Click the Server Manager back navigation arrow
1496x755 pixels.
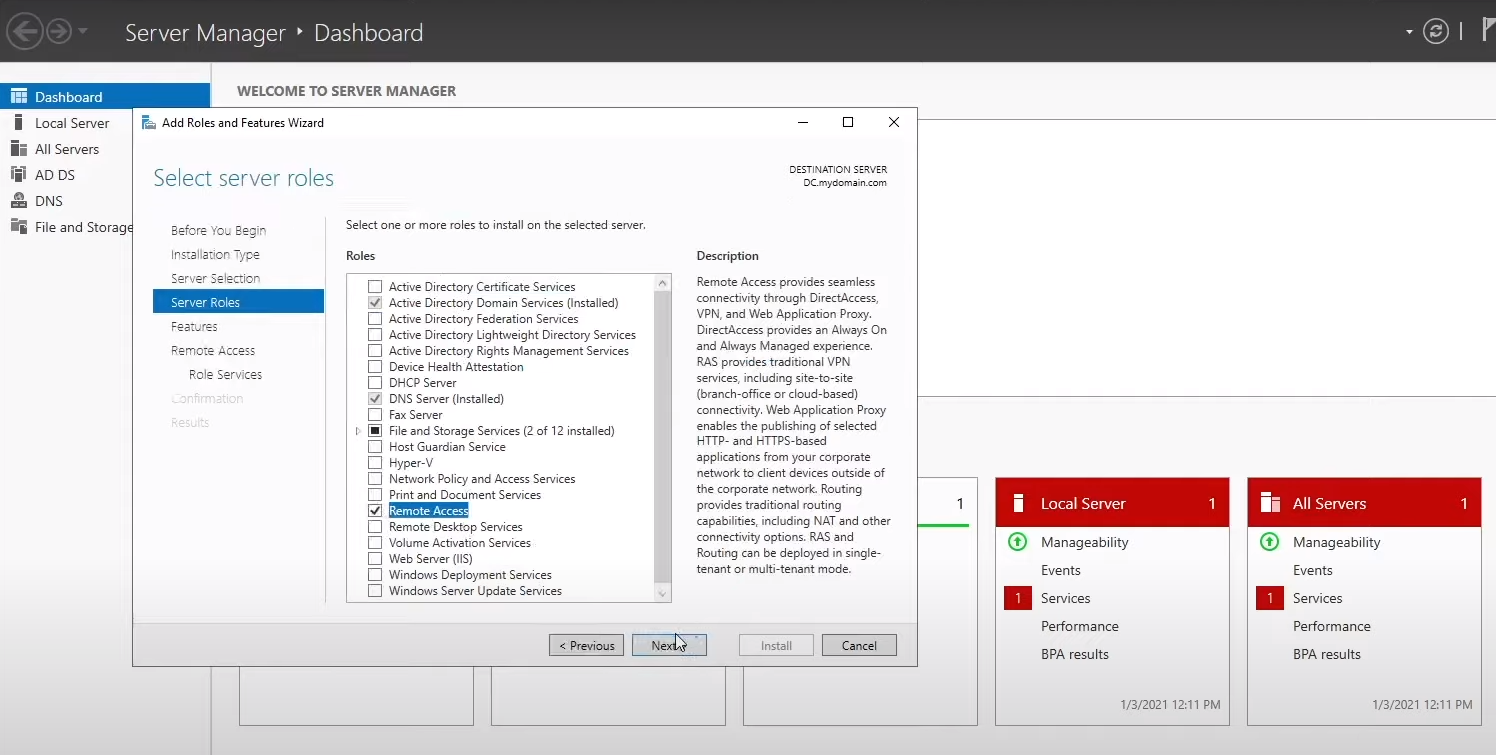(24, 31)
